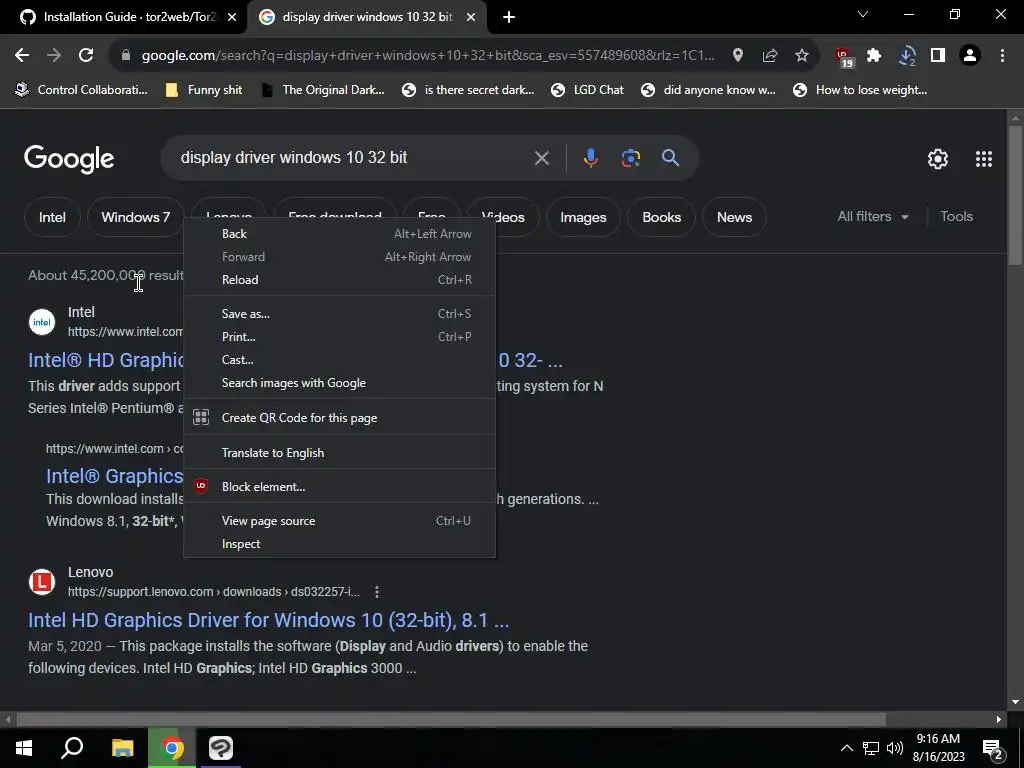Viewport: 1024px width, 768px height.
Task: Close the display driver search tab
Action: click(x=471, y=17)
